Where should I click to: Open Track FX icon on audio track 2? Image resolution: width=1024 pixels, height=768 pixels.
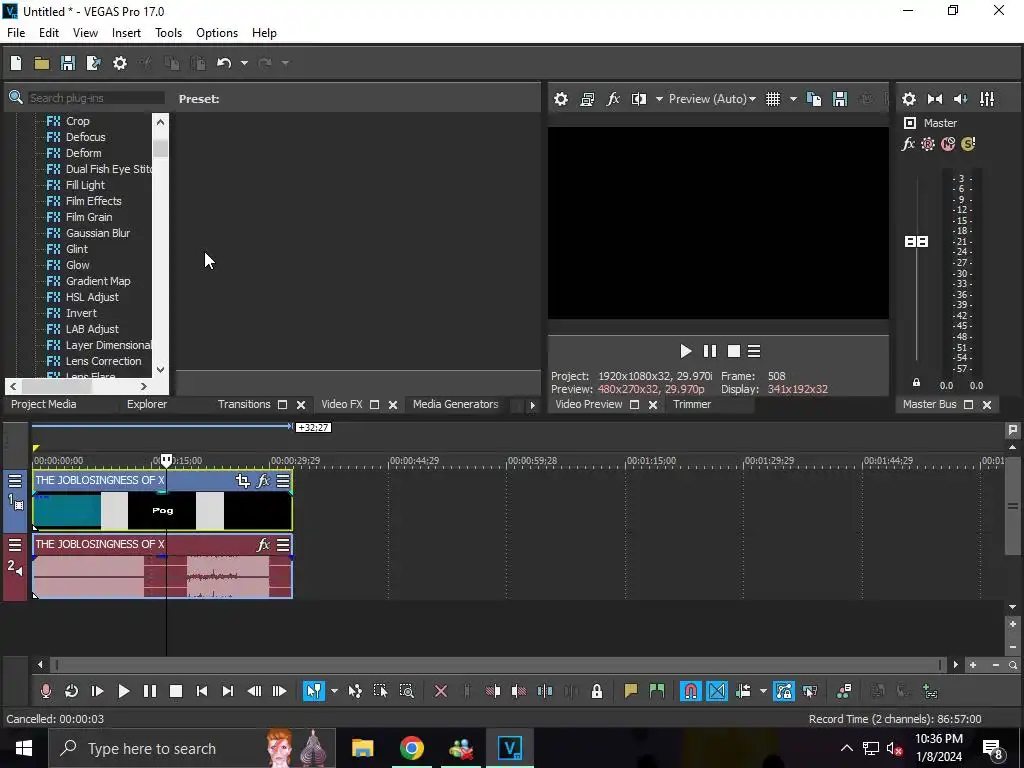tap(263, 545)
